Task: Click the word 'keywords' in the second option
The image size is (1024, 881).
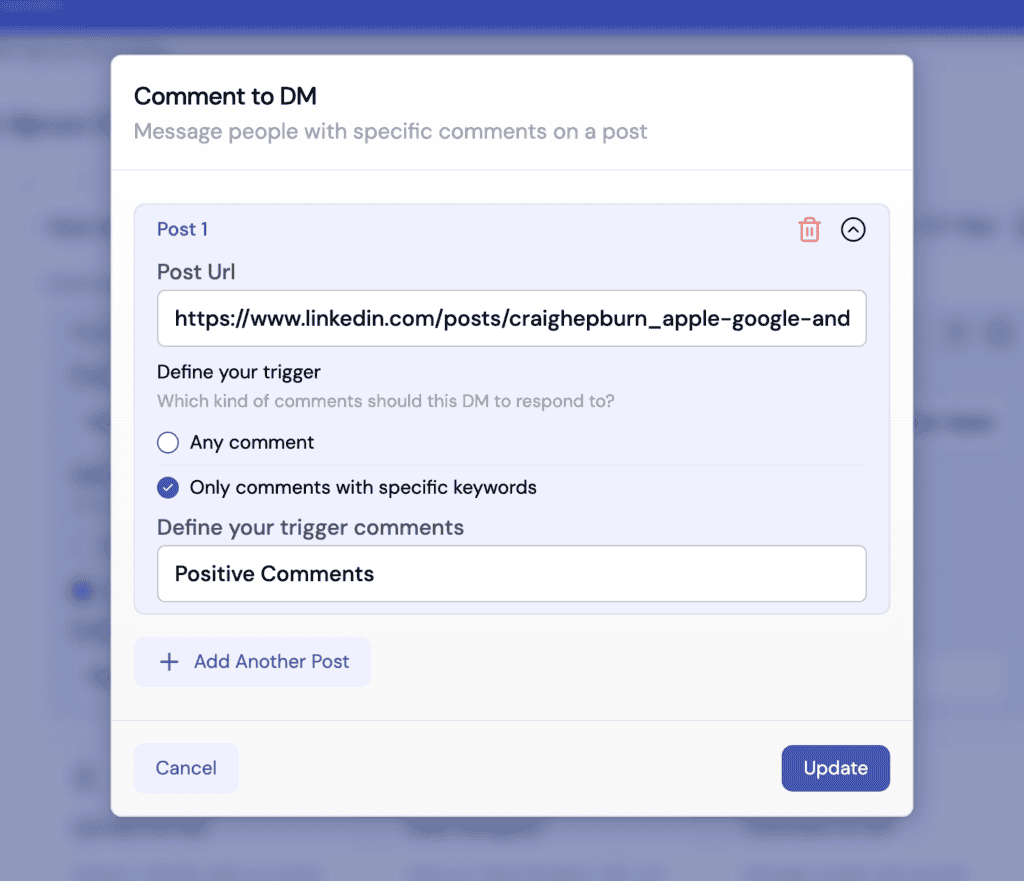Action: coord(496,488)
